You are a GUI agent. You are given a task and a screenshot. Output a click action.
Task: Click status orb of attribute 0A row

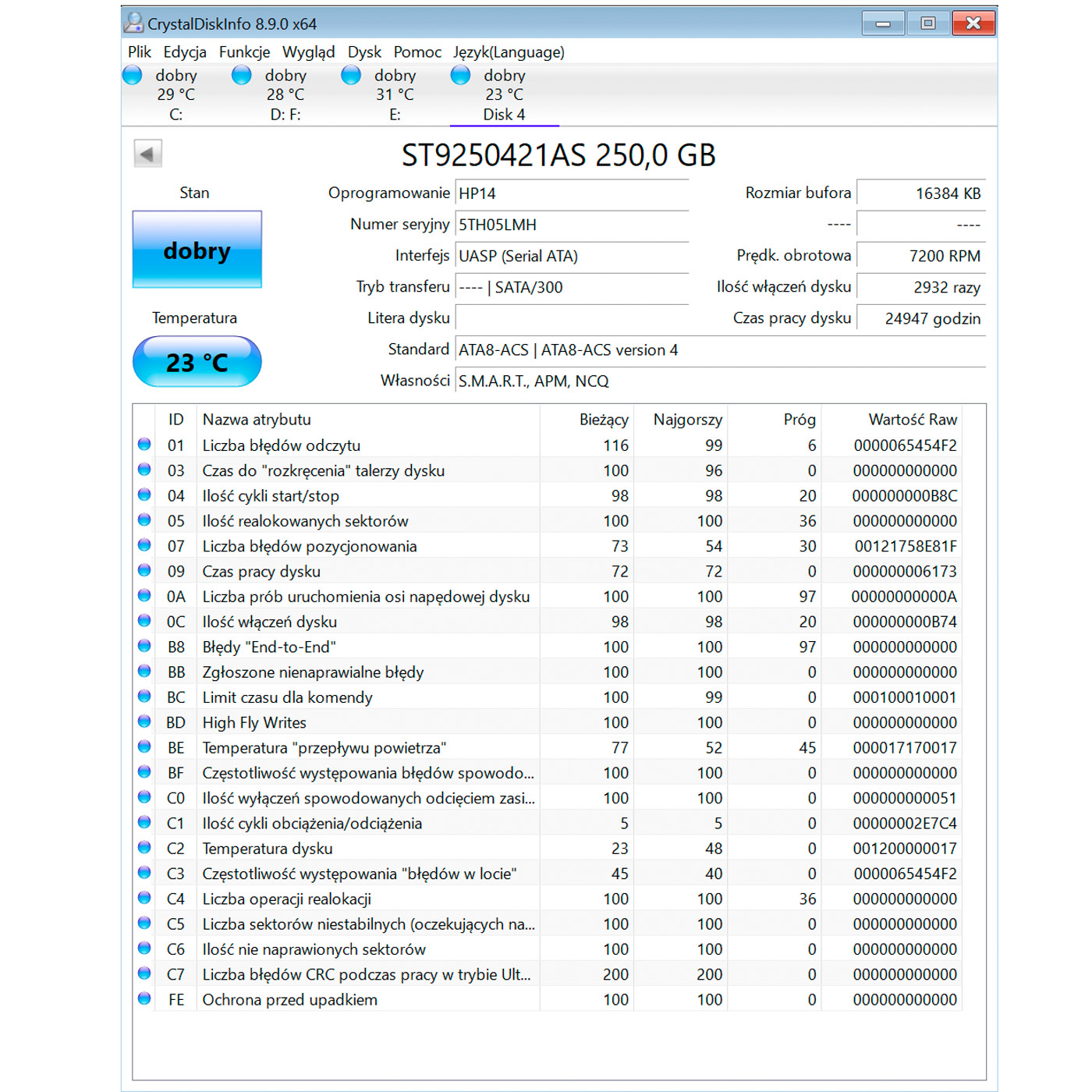[144, 595]
